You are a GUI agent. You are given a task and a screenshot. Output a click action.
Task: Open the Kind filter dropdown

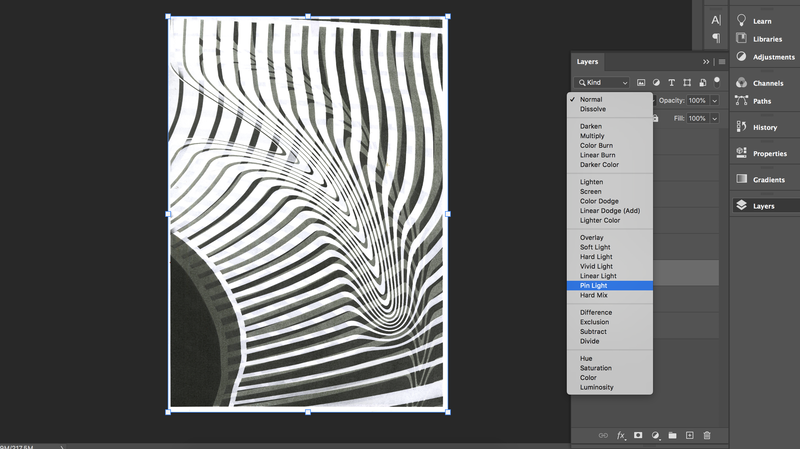coord(603,82)
